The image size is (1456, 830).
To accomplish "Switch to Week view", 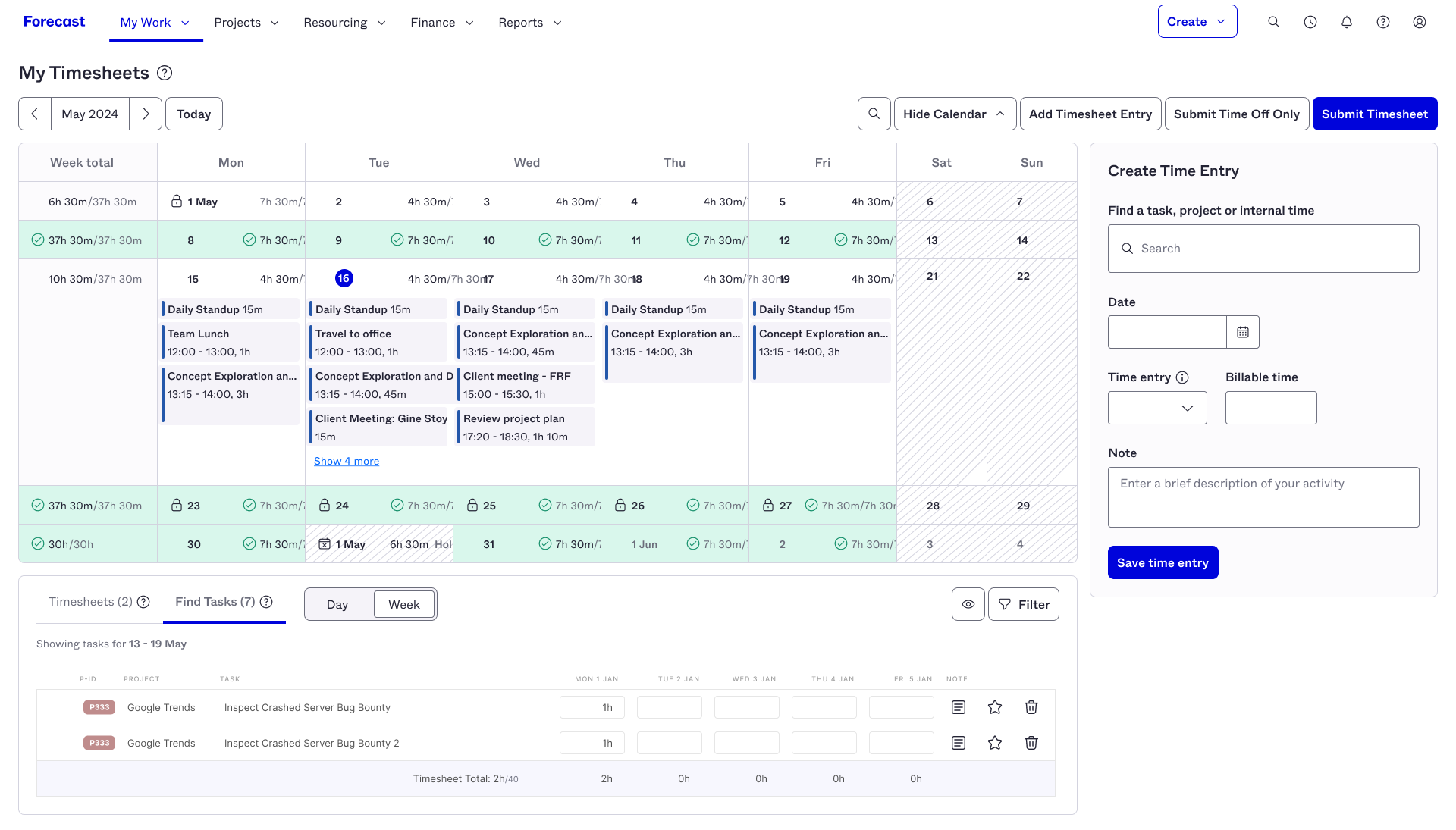I will tap(404, 604).
